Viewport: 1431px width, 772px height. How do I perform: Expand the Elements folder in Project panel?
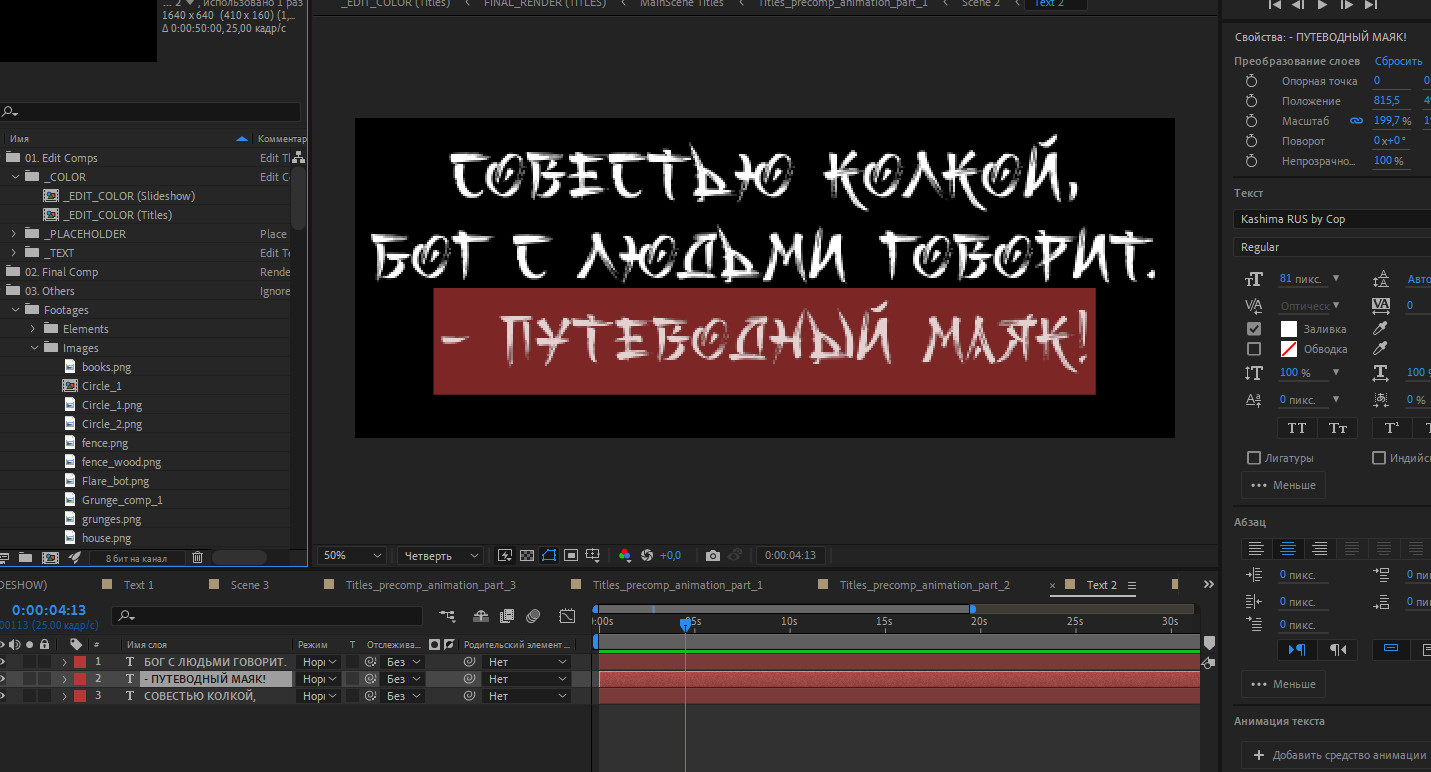(x=32, y=329)
